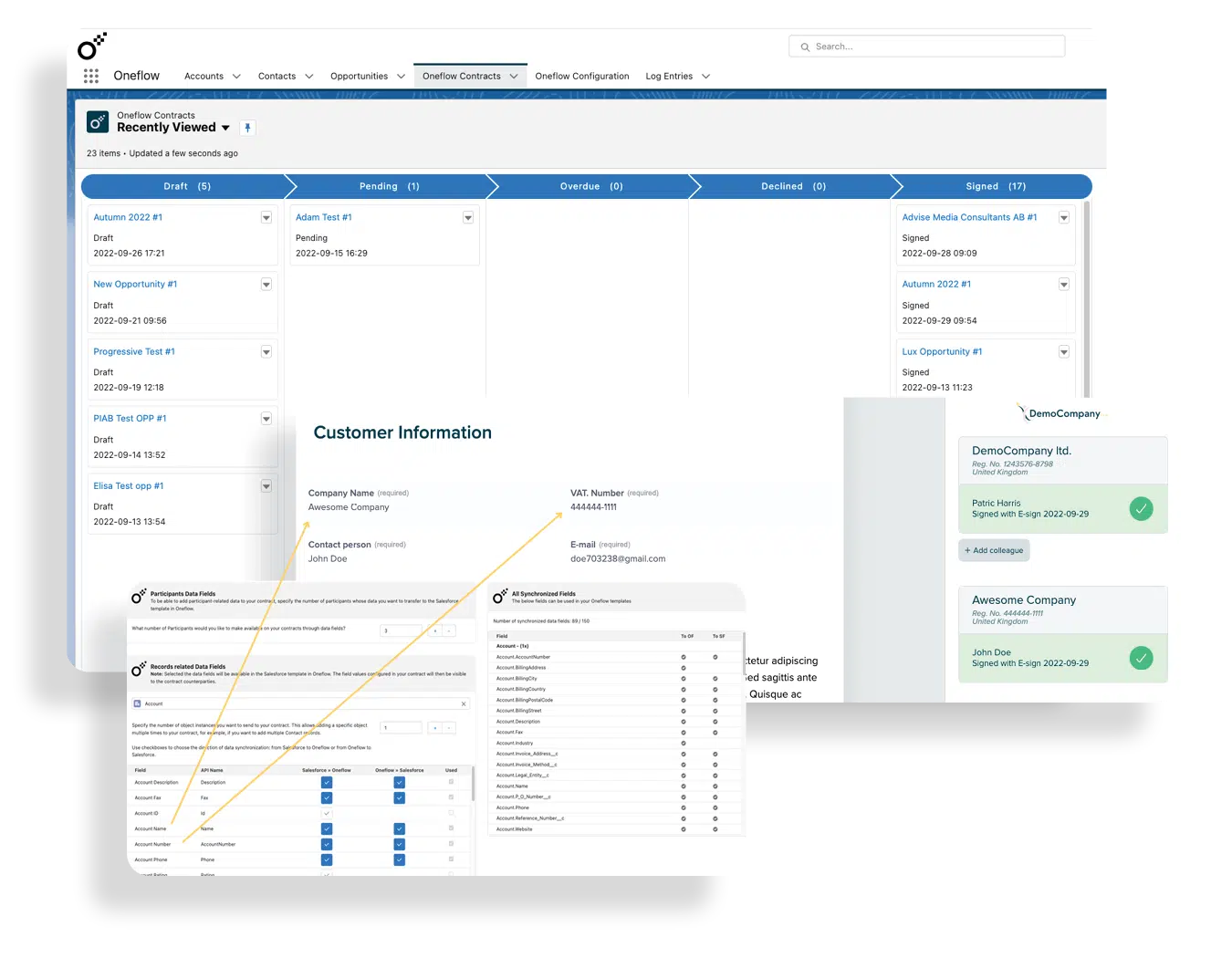Viewport: 1232px width, 958px height.
Task: Toggle Oneflow > Salesforce checkbox for Account Description
Action: 400,783
